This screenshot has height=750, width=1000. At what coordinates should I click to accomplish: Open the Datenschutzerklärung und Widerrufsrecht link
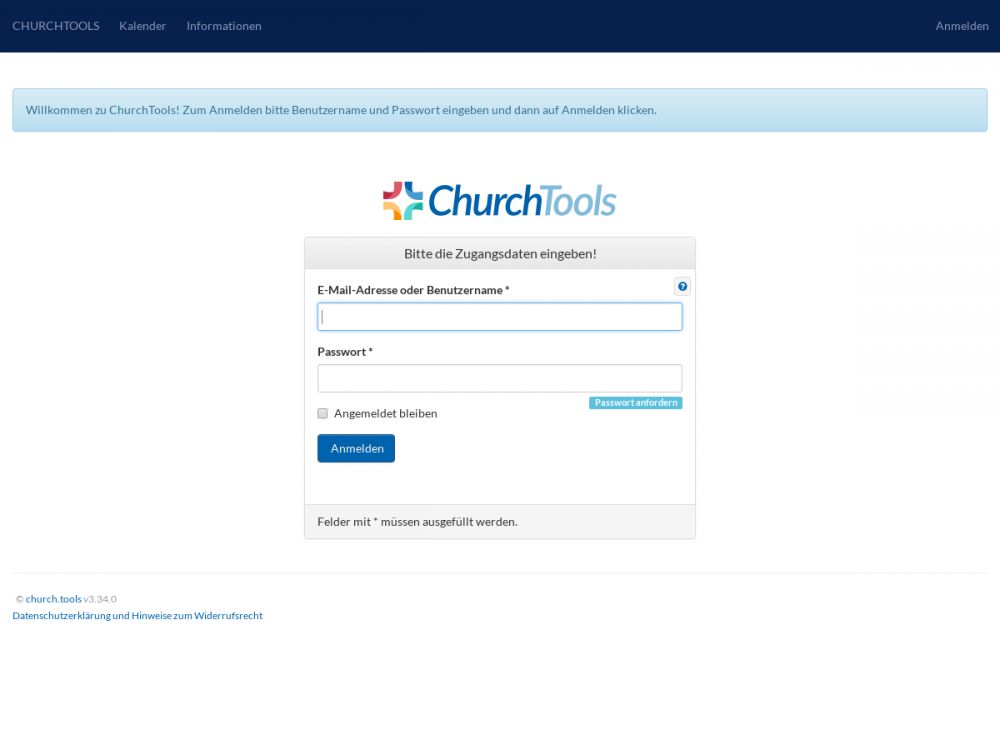click(x=137, y=616)
